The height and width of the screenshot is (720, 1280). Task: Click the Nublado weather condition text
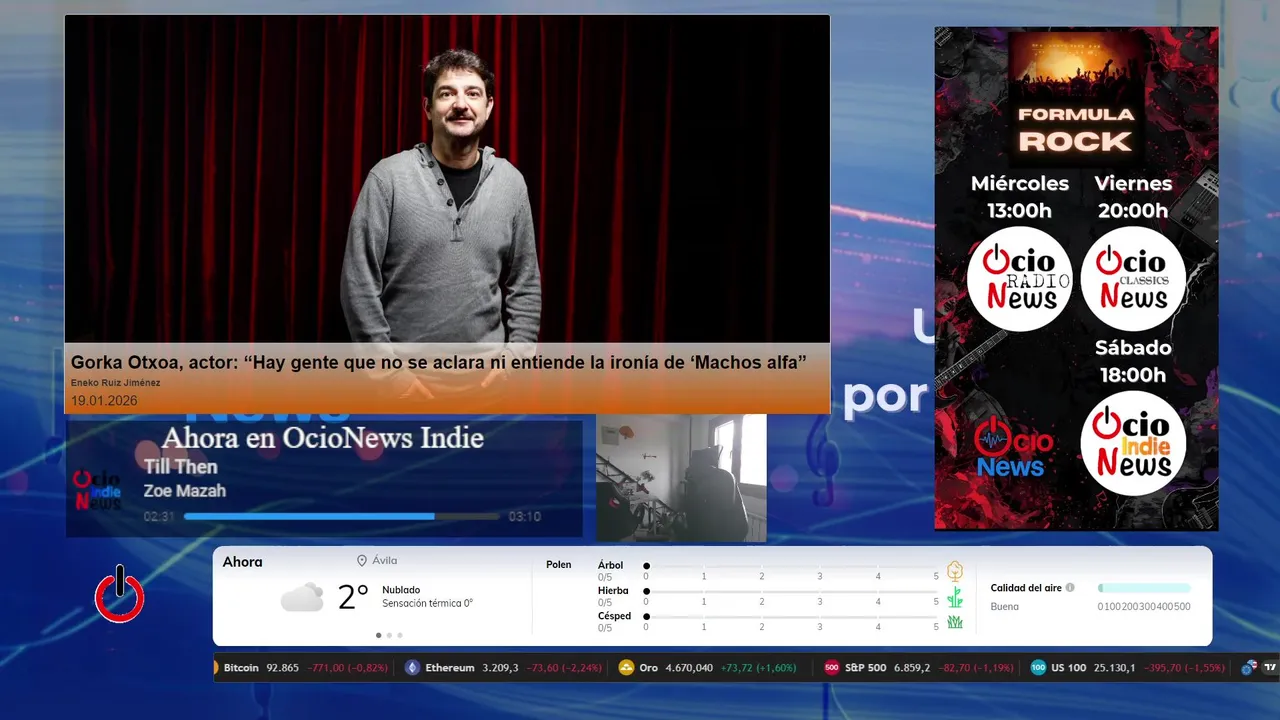pyautogui.click(x=401, y=590)
